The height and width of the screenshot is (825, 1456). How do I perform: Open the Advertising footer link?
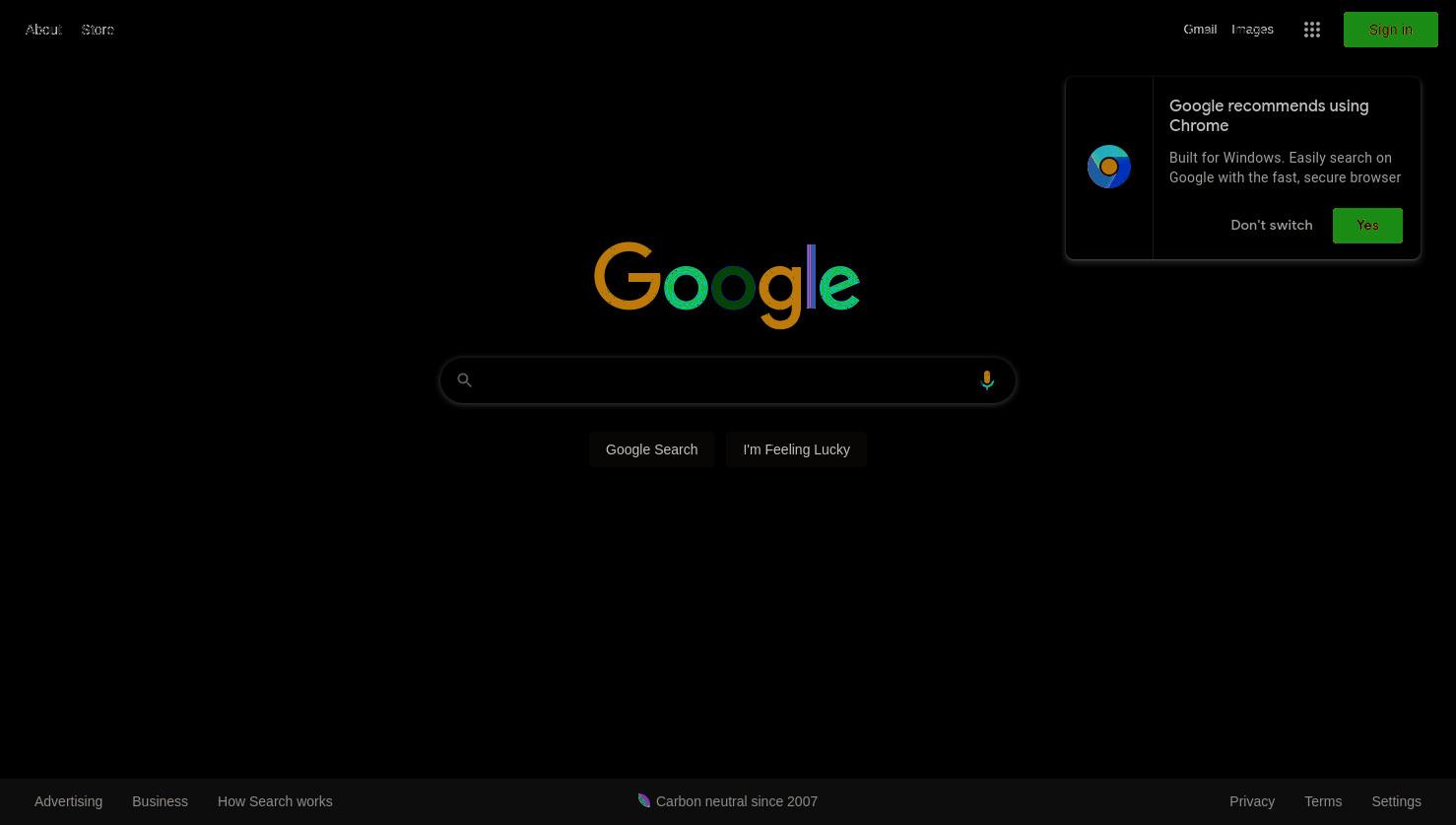tap(68, 801)
